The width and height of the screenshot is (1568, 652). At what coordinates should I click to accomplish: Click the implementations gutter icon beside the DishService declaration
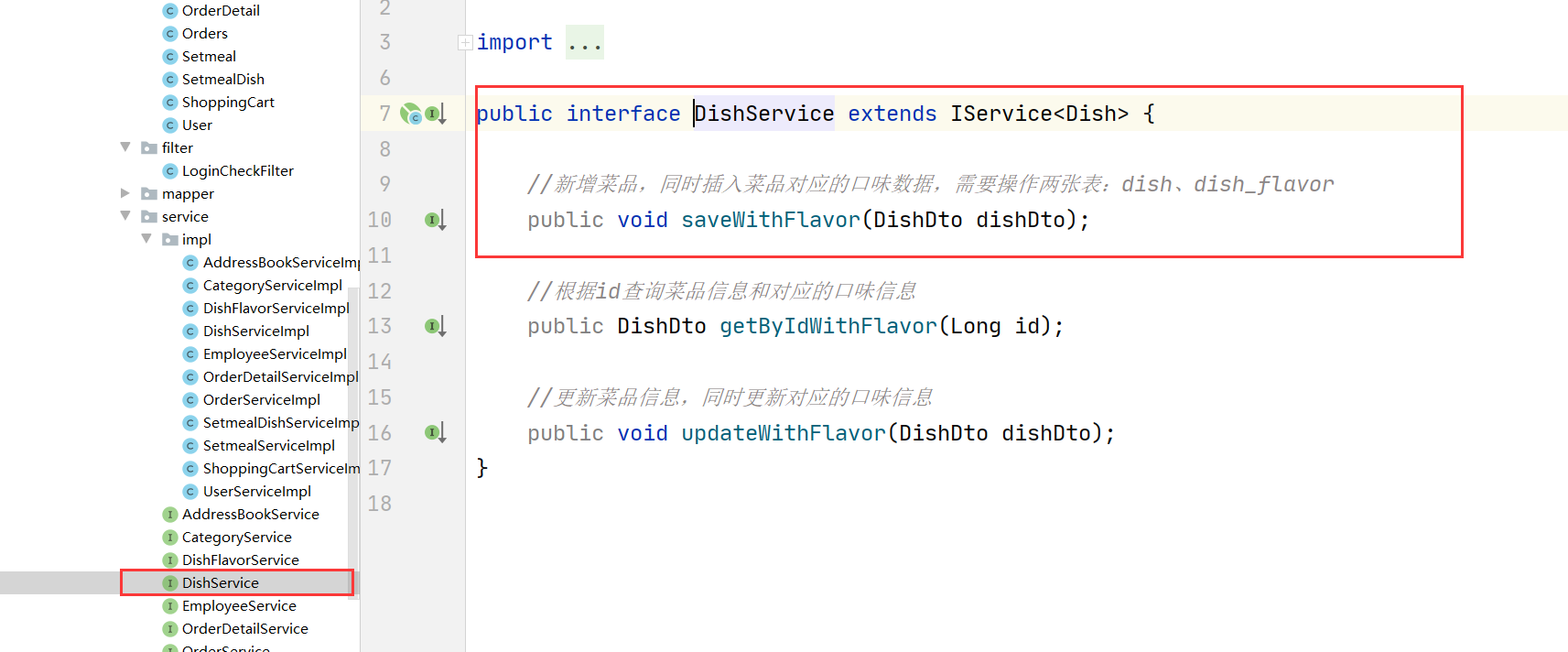pos(436,114)
